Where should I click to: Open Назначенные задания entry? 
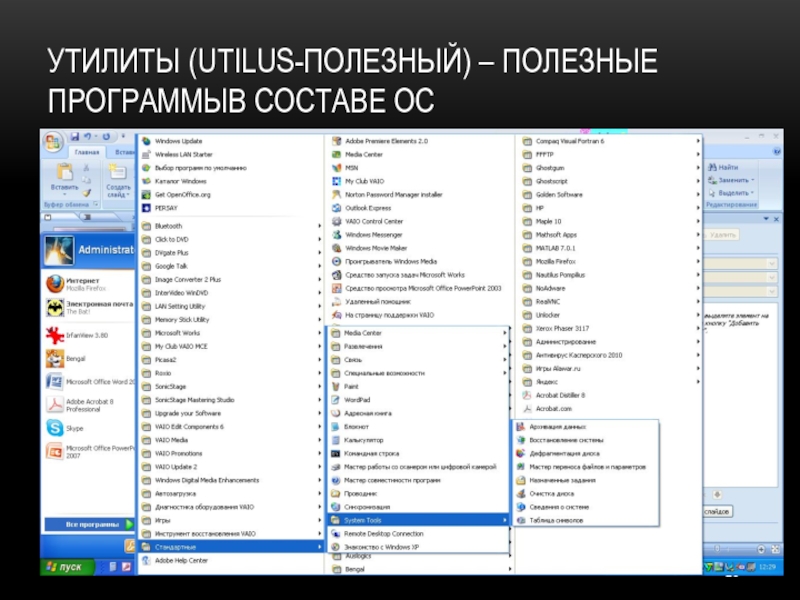[562, 480]
